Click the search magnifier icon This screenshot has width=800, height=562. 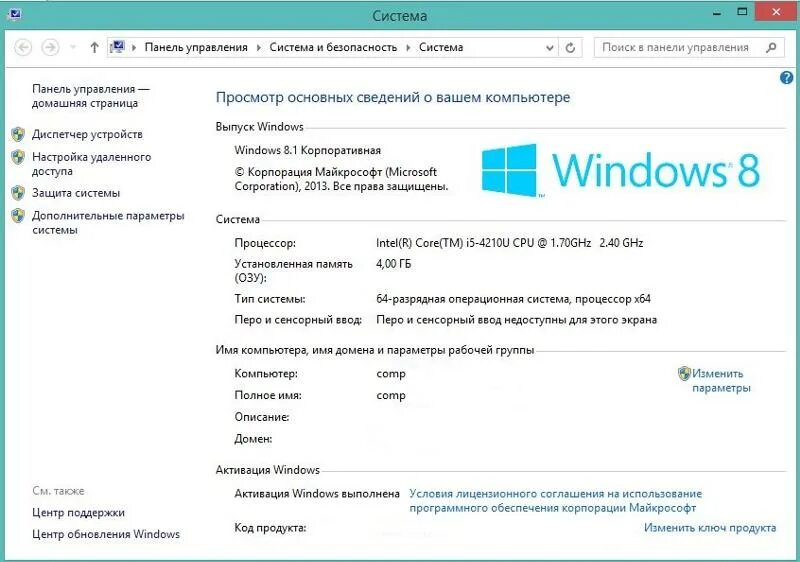(771, 47)
